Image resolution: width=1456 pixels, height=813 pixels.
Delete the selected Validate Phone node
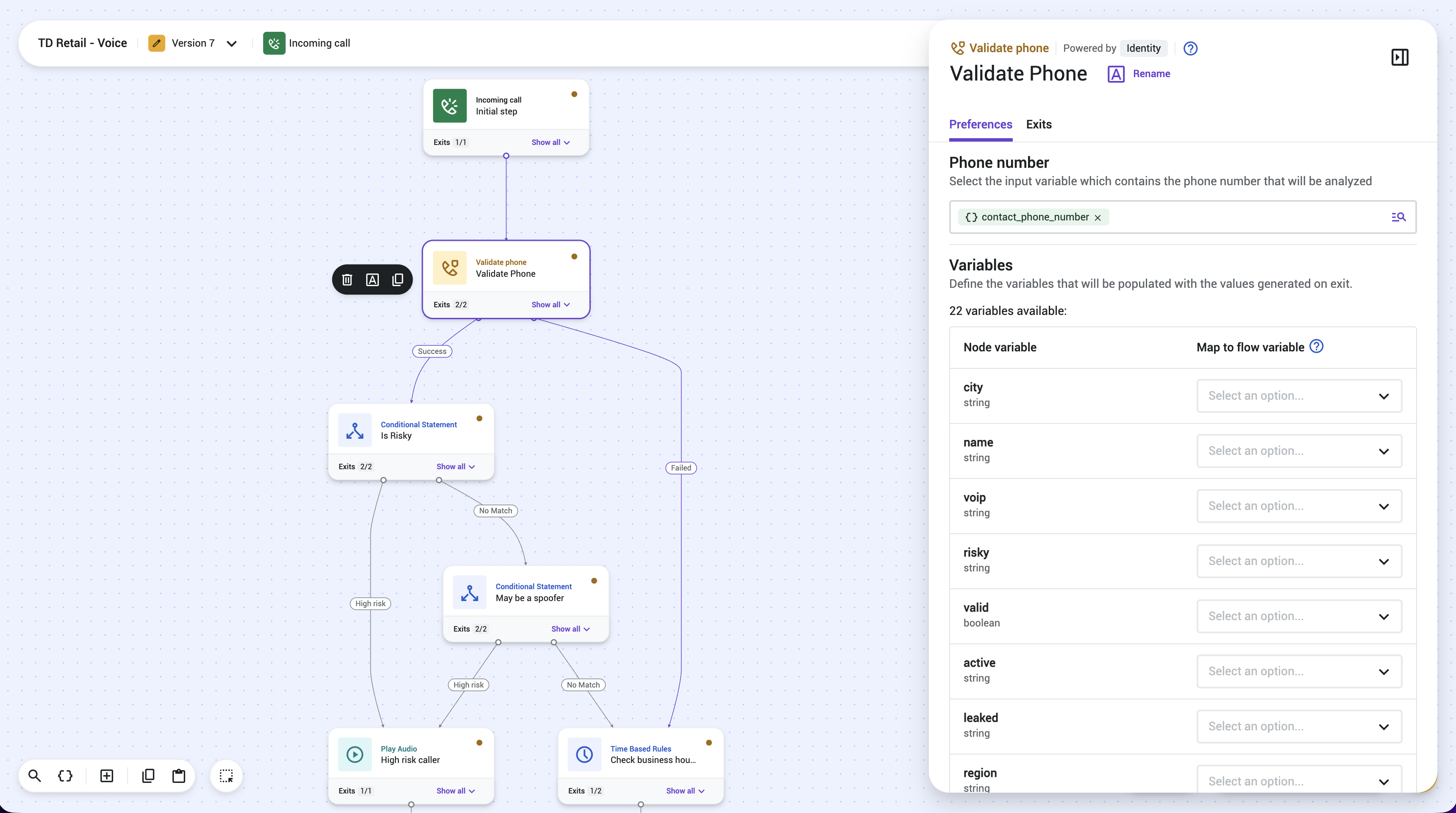click(x=347, y=280)
